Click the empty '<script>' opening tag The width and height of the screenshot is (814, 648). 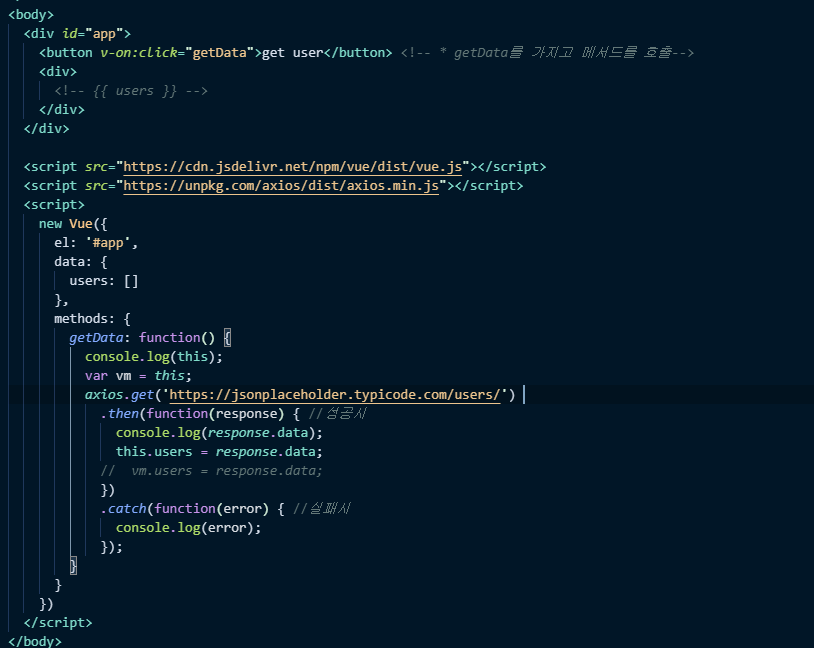(54, 205)
